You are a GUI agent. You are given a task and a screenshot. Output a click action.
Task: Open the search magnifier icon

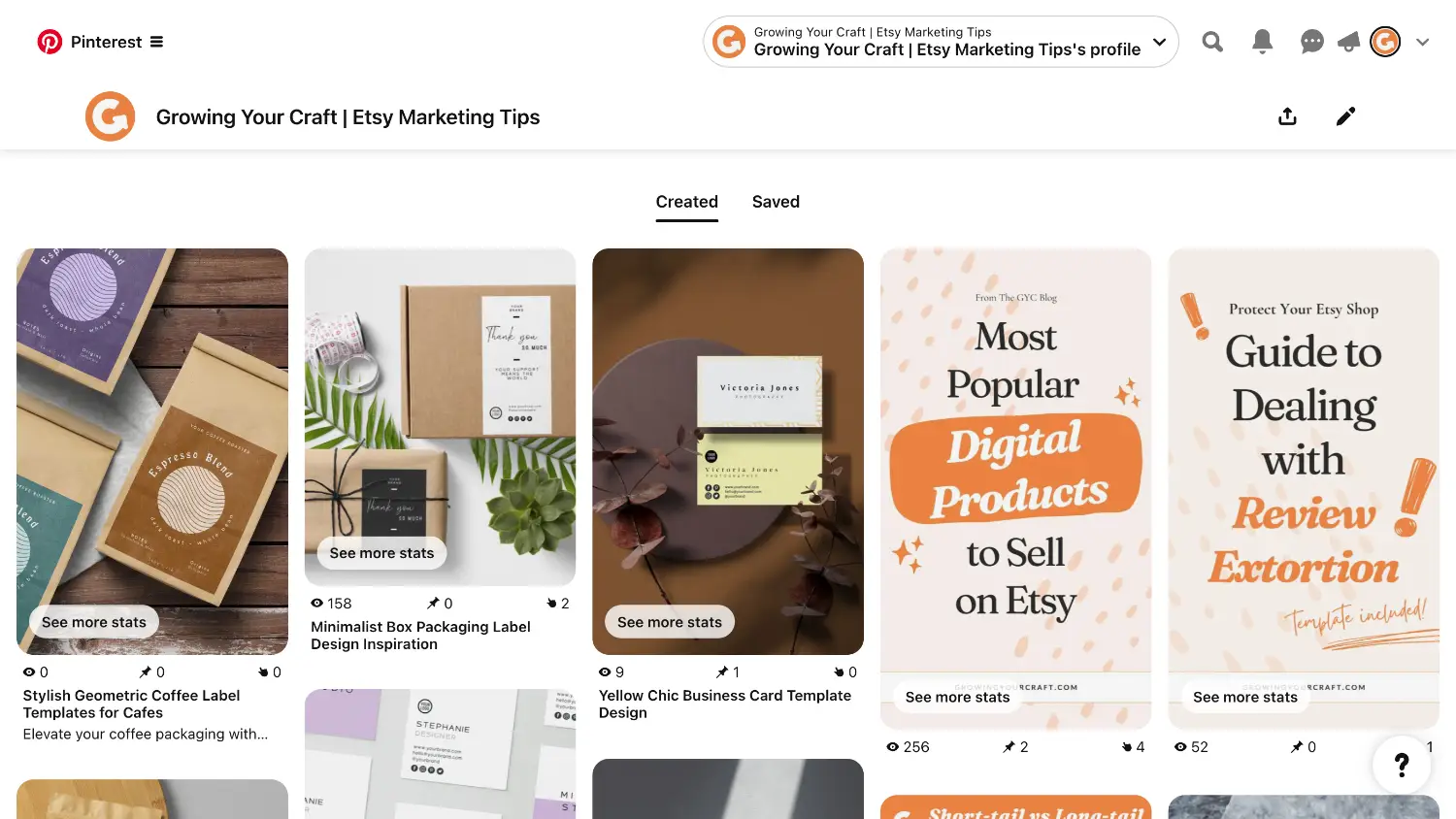[x=1212, y=42]
